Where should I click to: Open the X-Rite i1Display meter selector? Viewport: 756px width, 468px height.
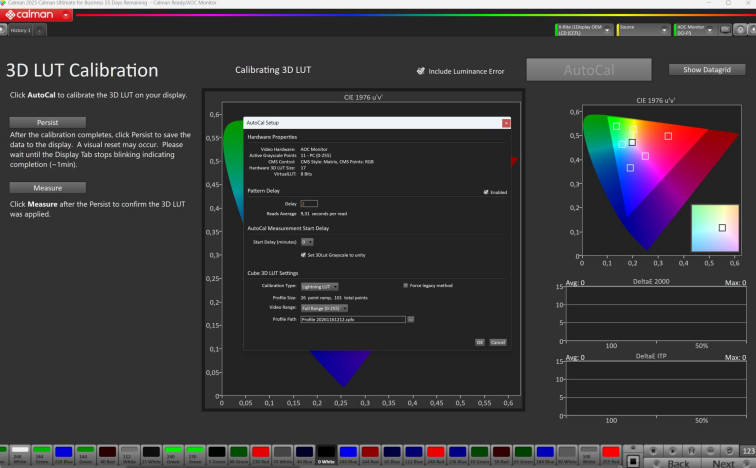pos(583,31)
